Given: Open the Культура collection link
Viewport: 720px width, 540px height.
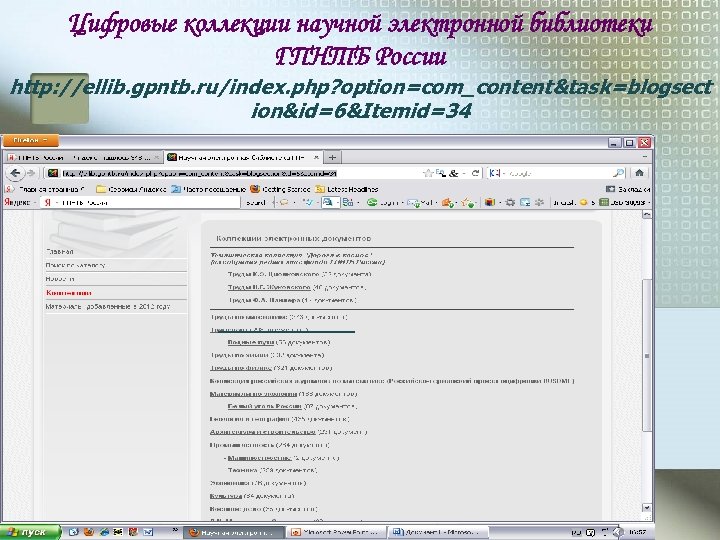Looking at the screenshot, I should [226, 496].
